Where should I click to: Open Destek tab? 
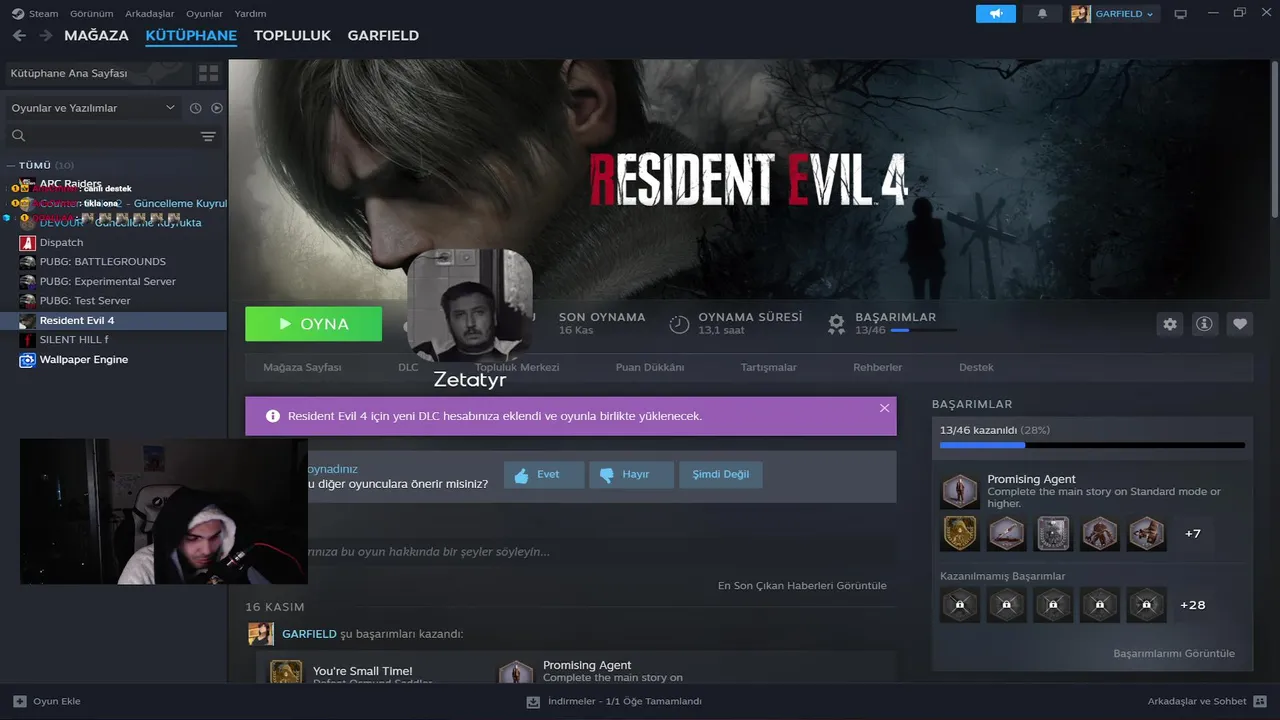pyautogui.click(x=976, y=367)
